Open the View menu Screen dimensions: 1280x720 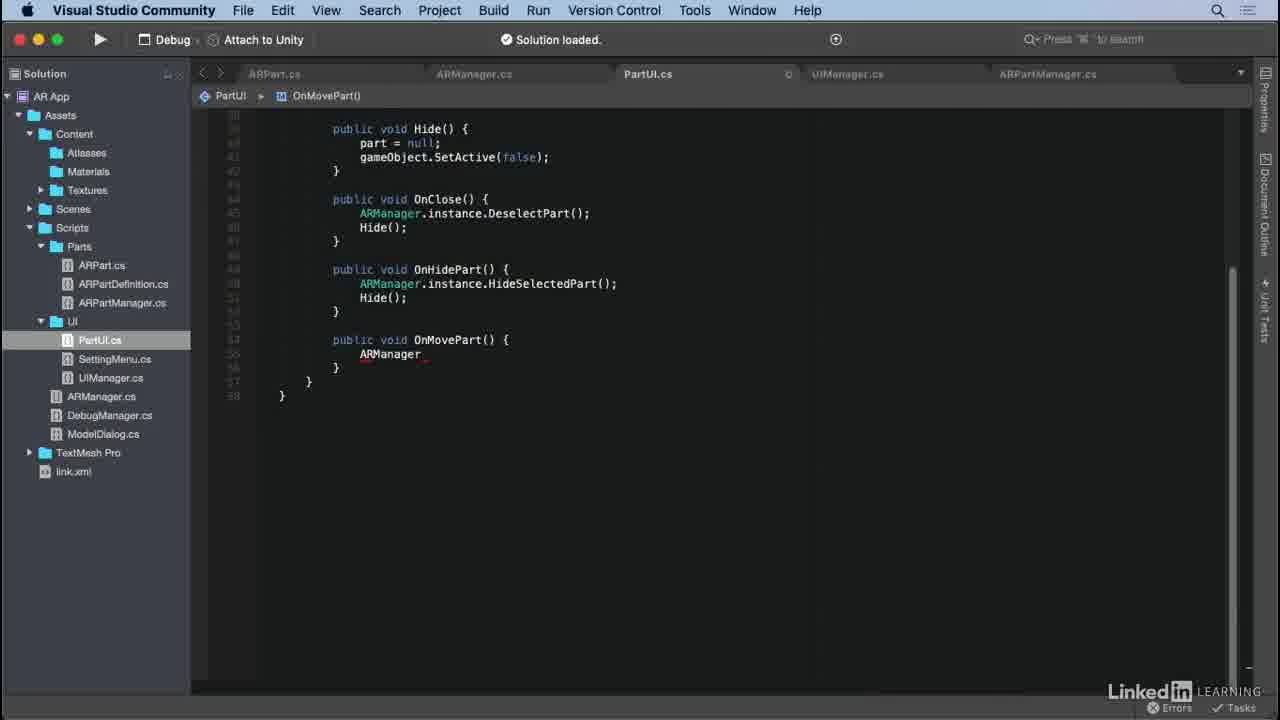[x=326, y=10]
